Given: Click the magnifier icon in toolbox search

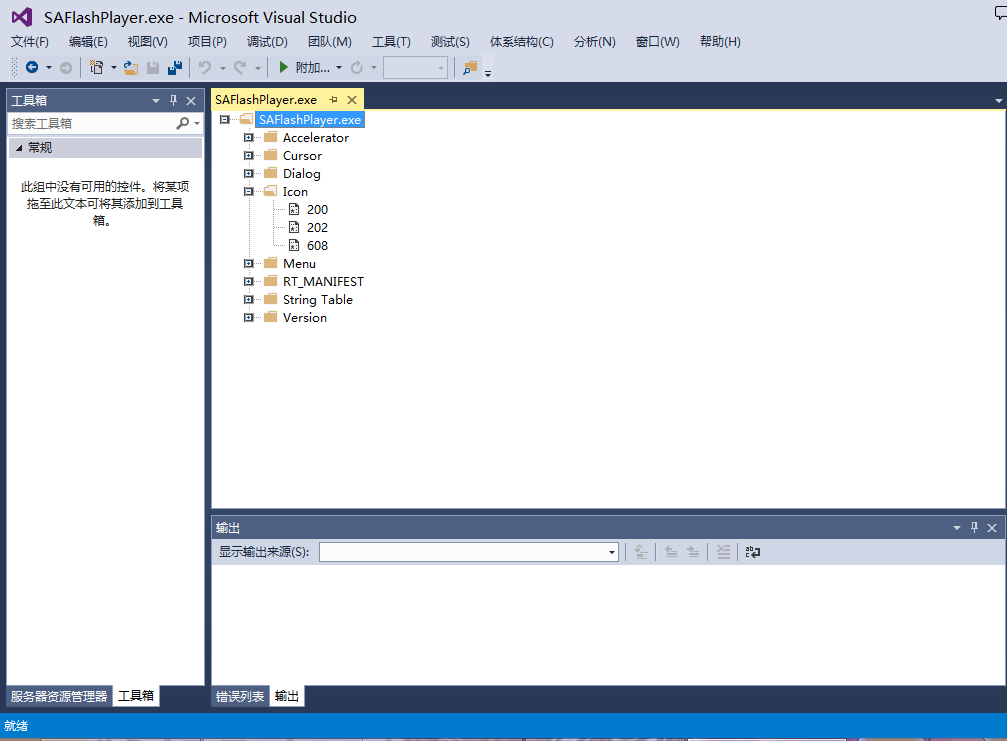Looking at the screenshot, I should [183, 123].
